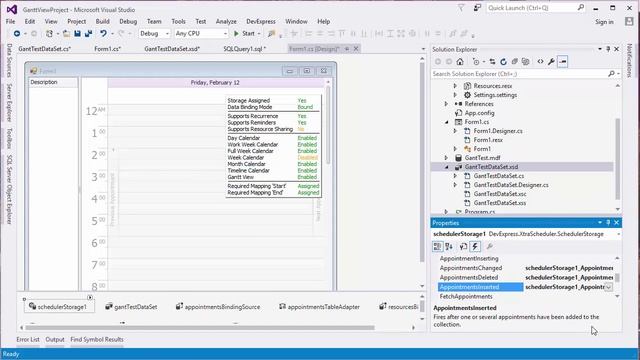640x360 pixels.
Task: Click the Solution Explorer vertical scrollbar
Action: click(618, 159)
